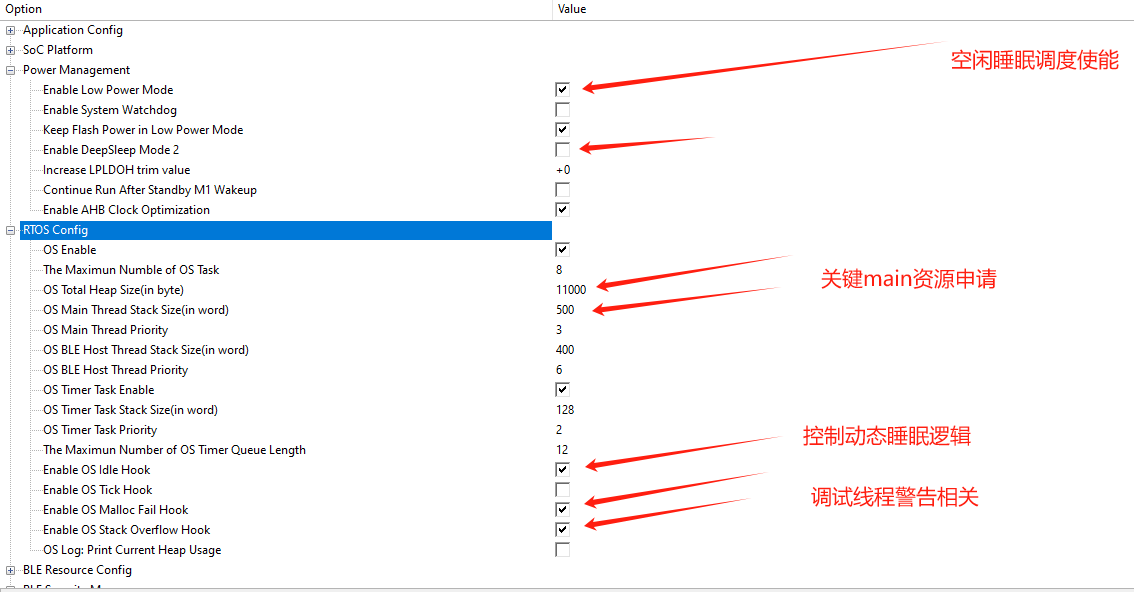Select the Enable System Watchdog label
1134x592 pixels.
point(110,110)
